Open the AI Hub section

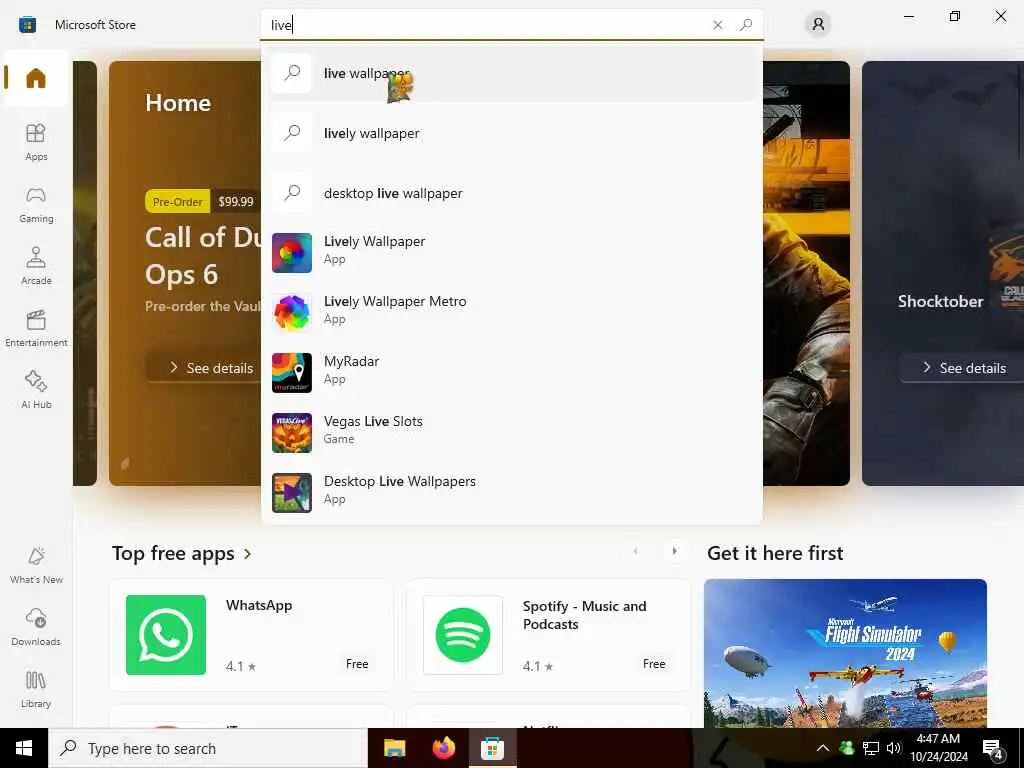[x=36, y=390]
